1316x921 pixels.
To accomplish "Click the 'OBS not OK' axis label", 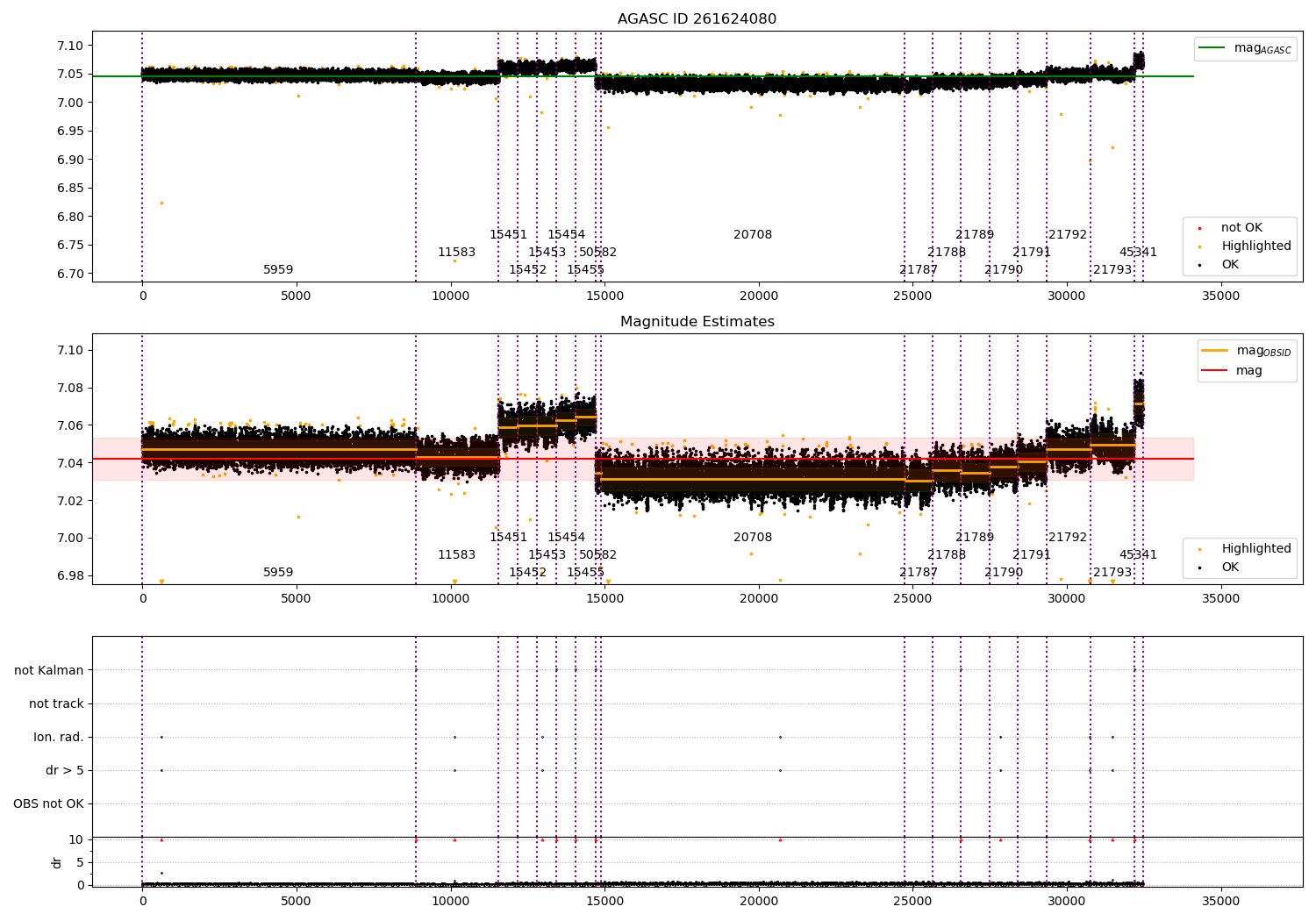I will pyautogui.click(x=49, y=804).
